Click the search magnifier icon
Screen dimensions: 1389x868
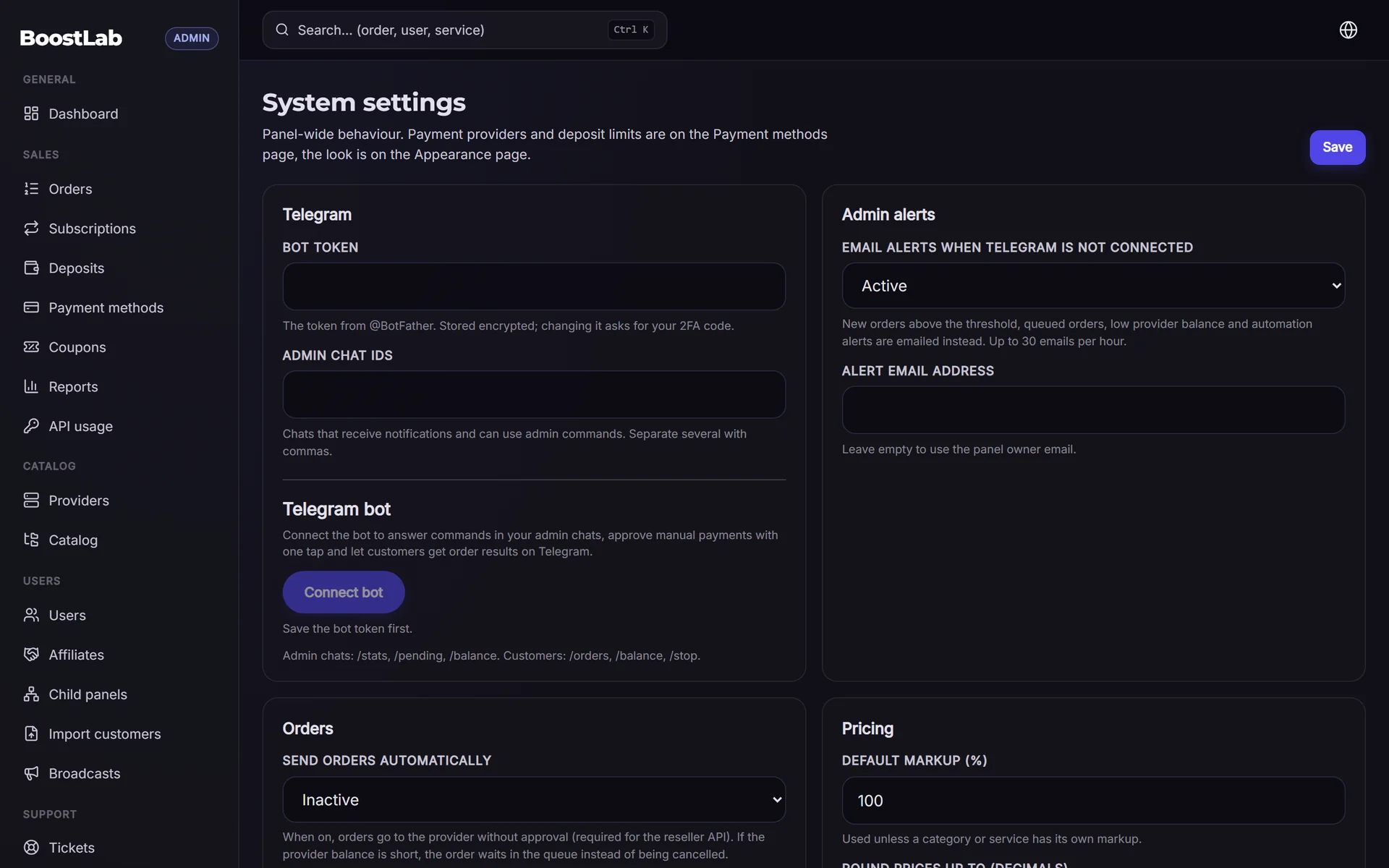click(282, 30)
